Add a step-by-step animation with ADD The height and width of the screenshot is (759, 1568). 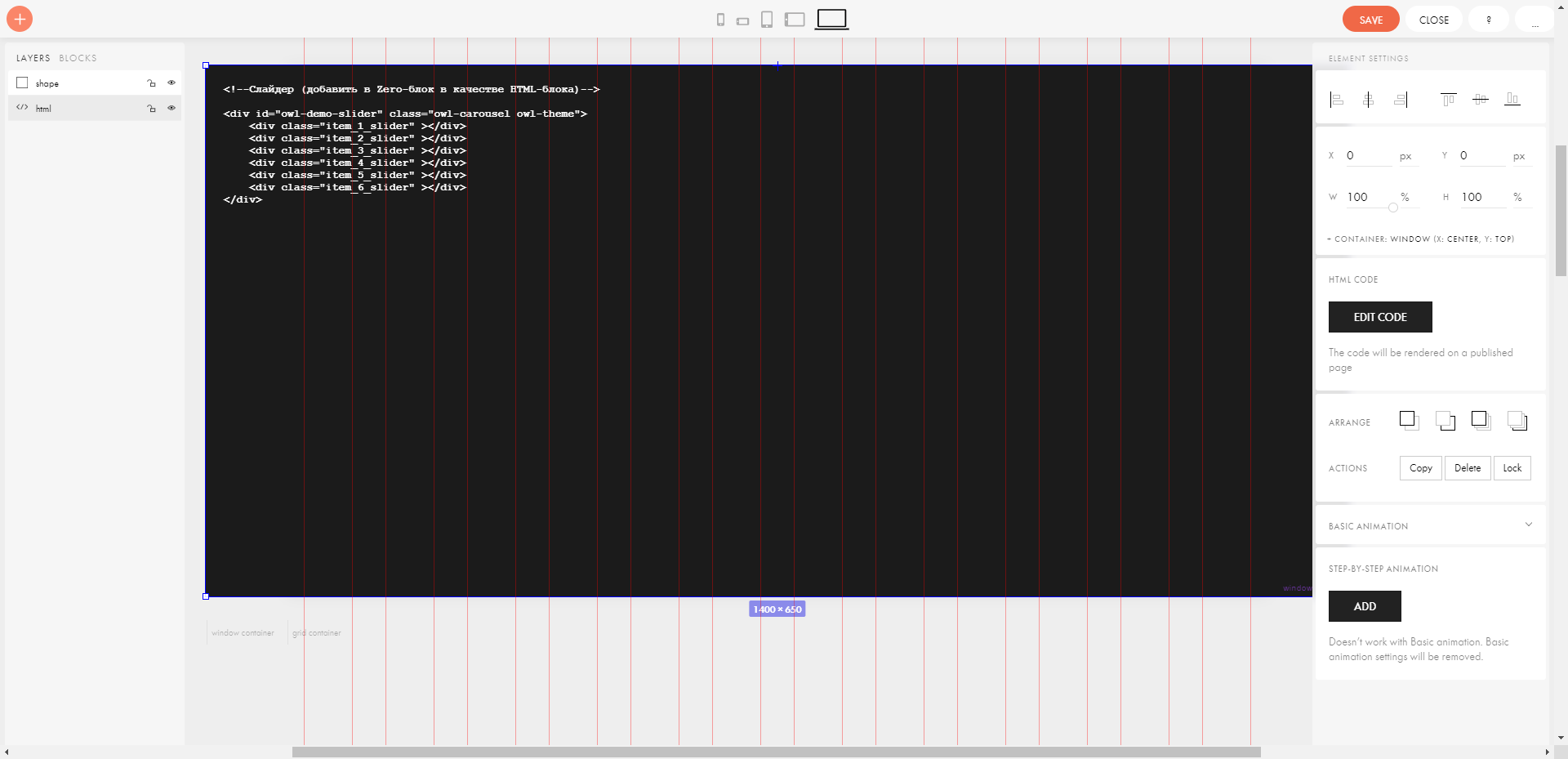click(1365, 606)
